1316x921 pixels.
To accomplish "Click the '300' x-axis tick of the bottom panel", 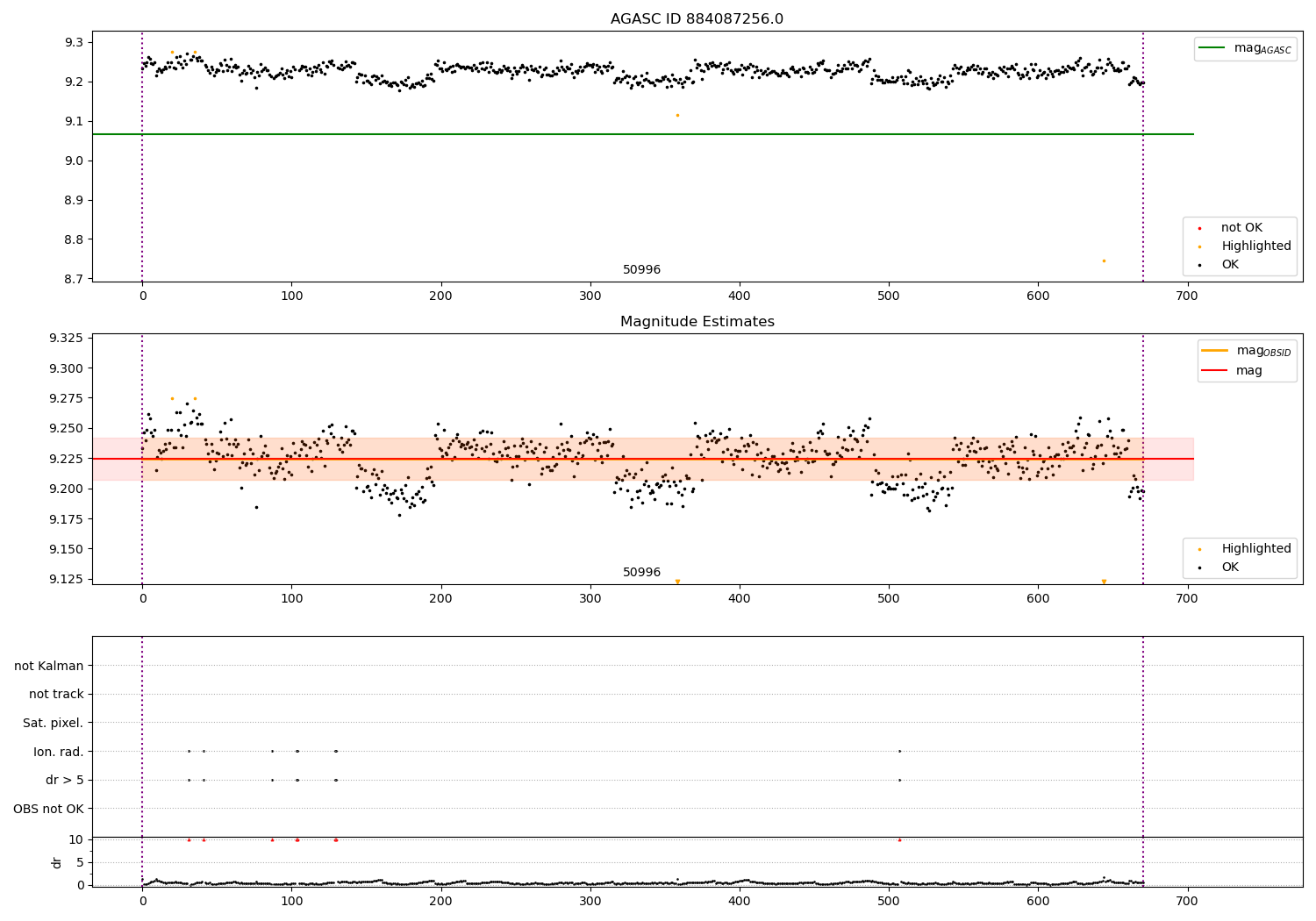I will click(590, 900).
